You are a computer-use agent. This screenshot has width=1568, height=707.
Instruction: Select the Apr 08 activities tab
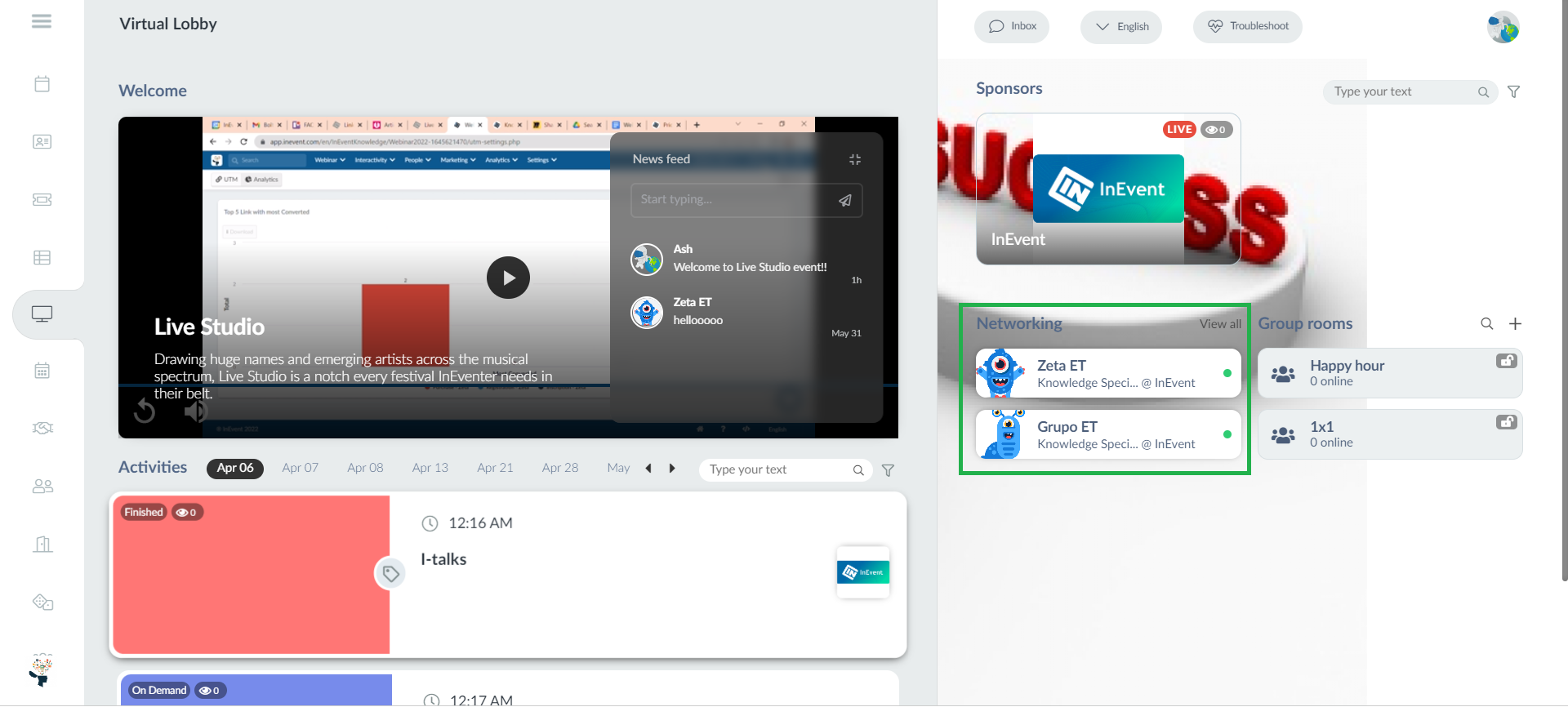[x=365, y=468]
